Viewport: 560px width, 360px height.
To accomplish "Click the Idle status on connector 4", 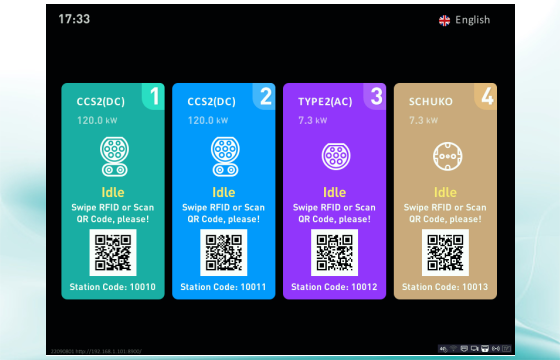I will tap(445, 192).
